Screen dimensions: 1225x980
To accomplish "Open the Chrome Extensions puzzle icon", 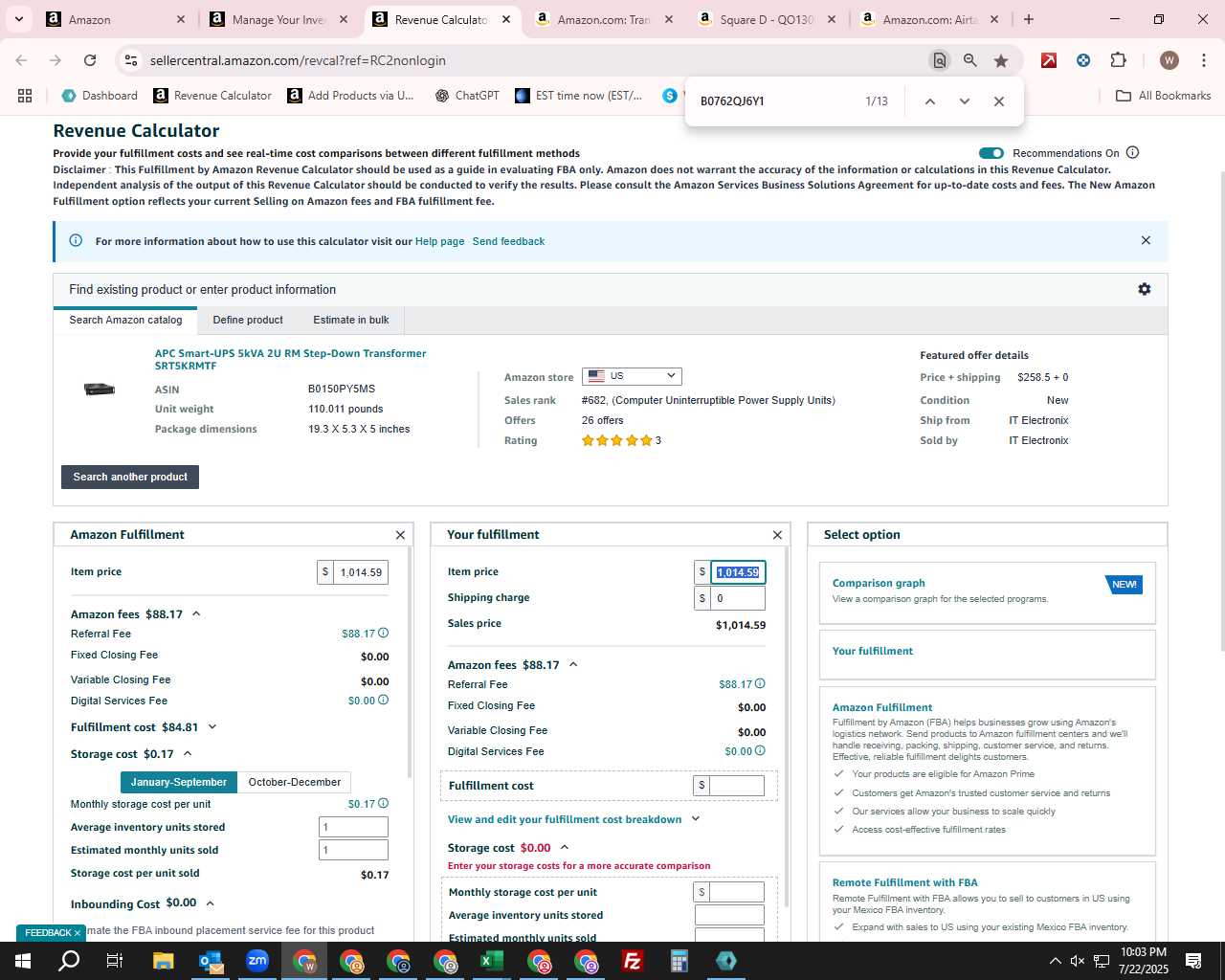I will [1118, 60].
